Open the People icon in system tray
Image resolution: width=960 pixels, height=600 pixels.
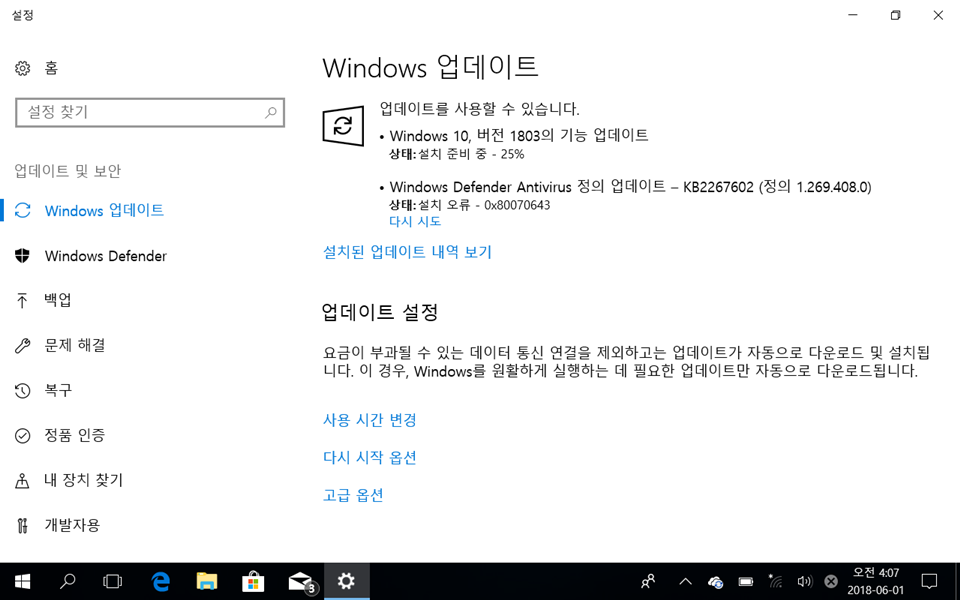pyautogui.click(x=648, y=581)
